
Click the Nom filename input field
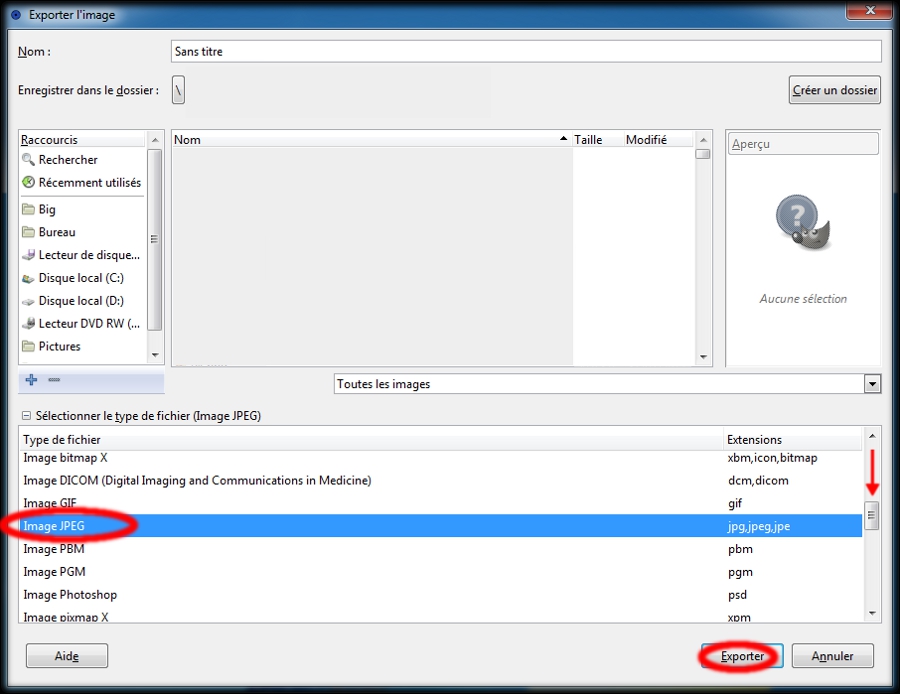tap(526, 51)
